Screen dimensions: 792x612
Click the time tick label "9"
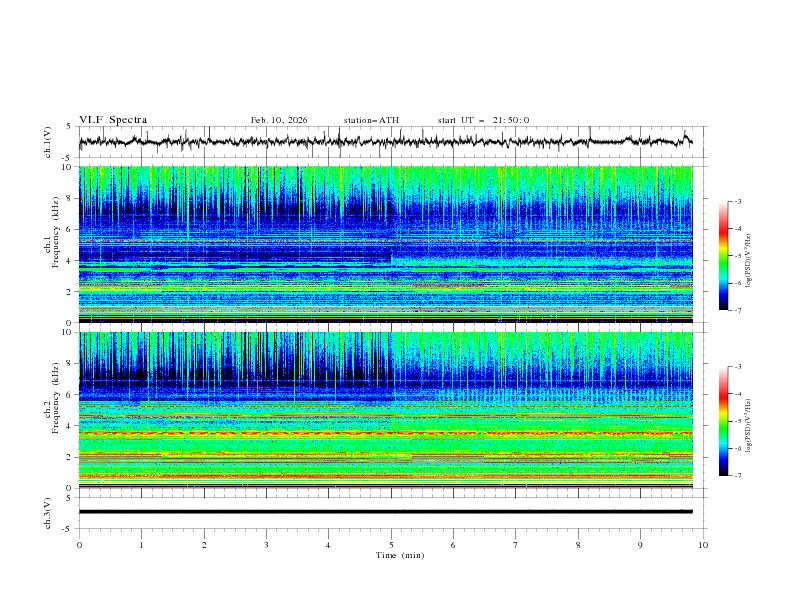pos(640,545)
